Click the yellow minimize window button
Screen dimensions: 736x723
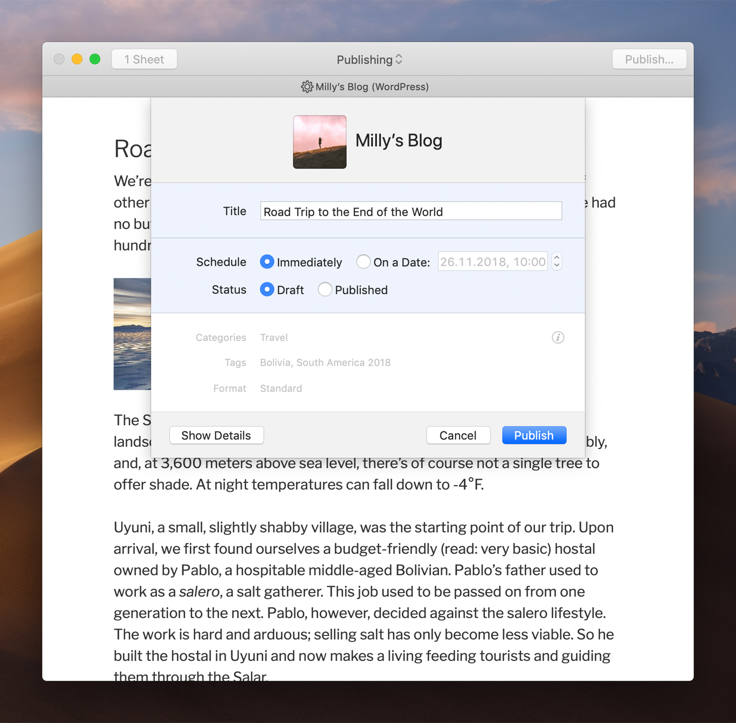(77, 59)
